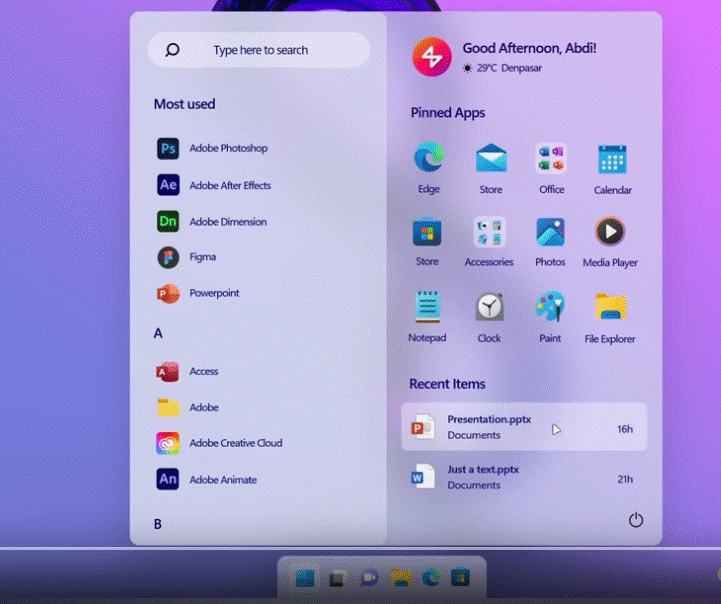721x604 pixels.
Task: Jump via the letter B header
Action: coord(158,524)
